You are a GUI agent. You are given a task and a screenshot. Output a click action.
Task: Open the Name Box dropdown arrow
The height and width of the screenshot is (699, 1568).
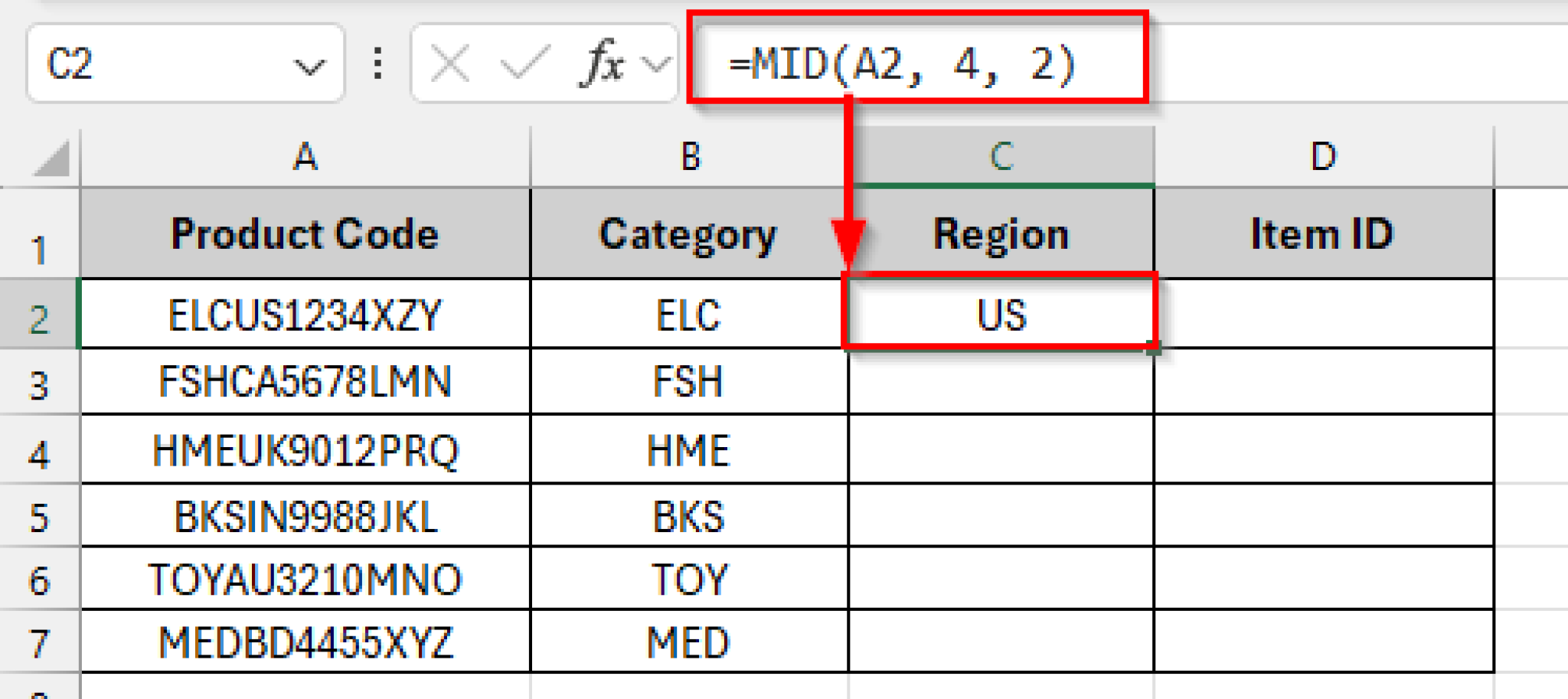[309, 67]
